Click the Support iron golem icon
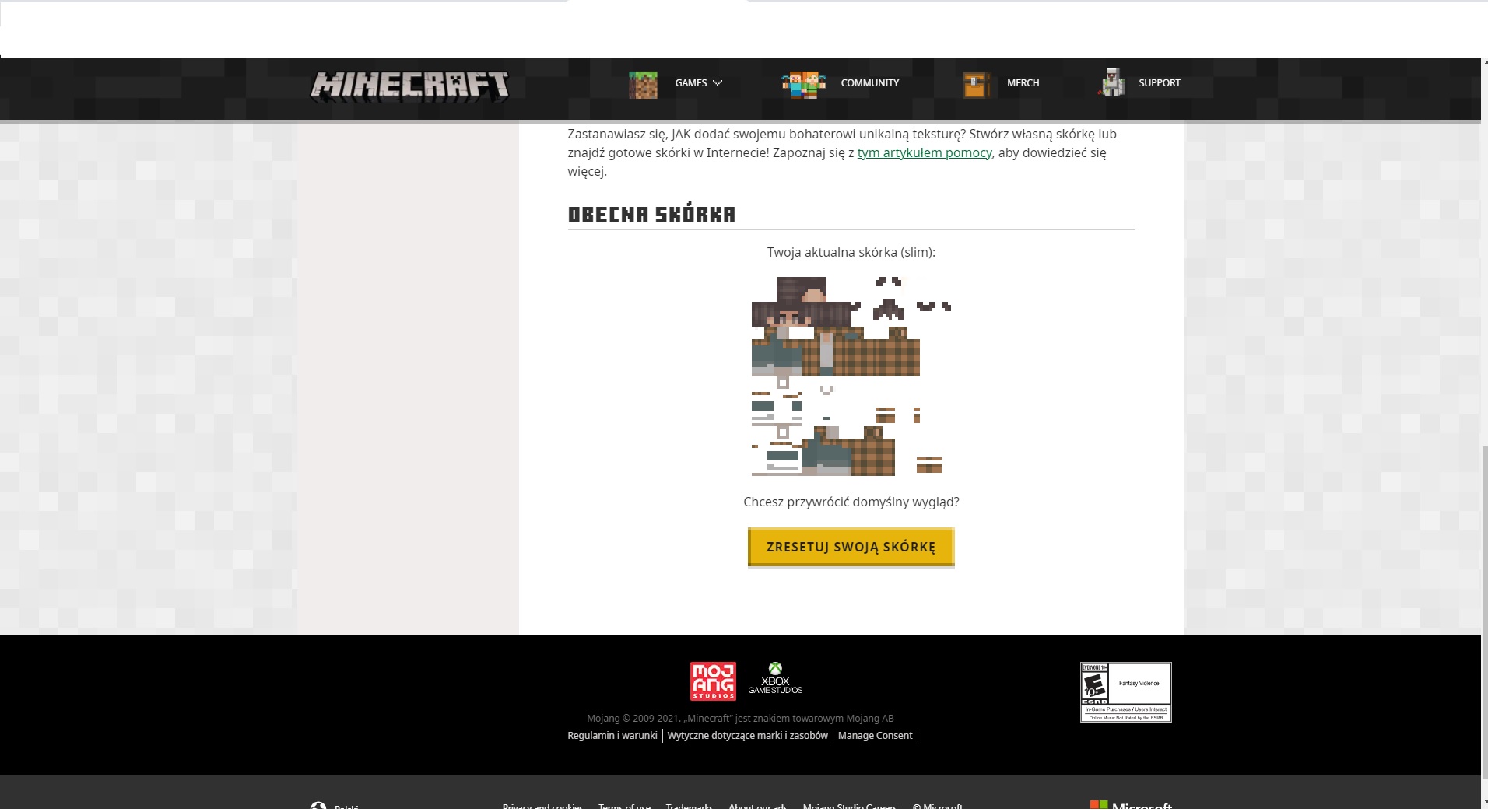 (1112, 82)
